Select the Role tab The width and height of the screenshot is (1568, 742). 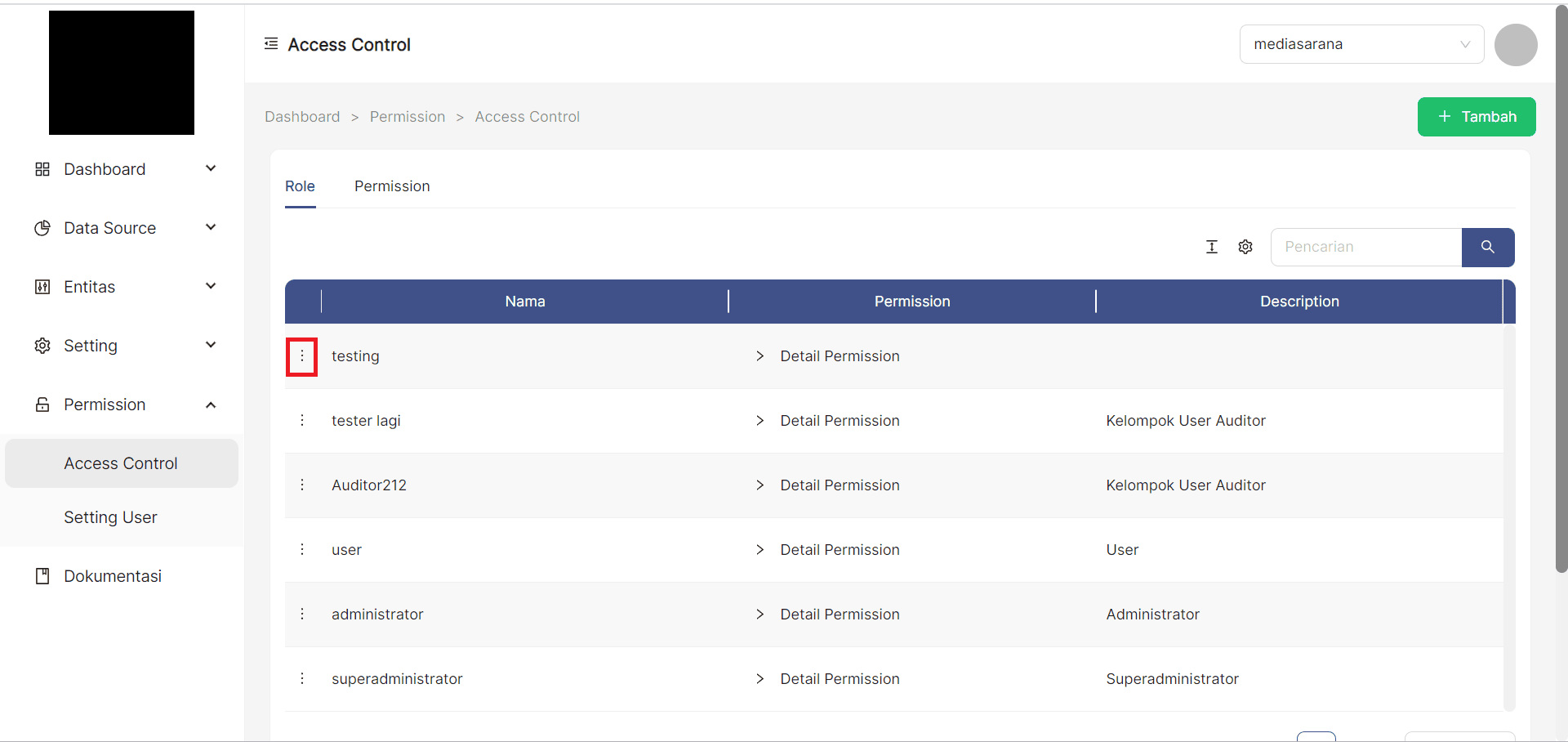(x=300, y=186)
